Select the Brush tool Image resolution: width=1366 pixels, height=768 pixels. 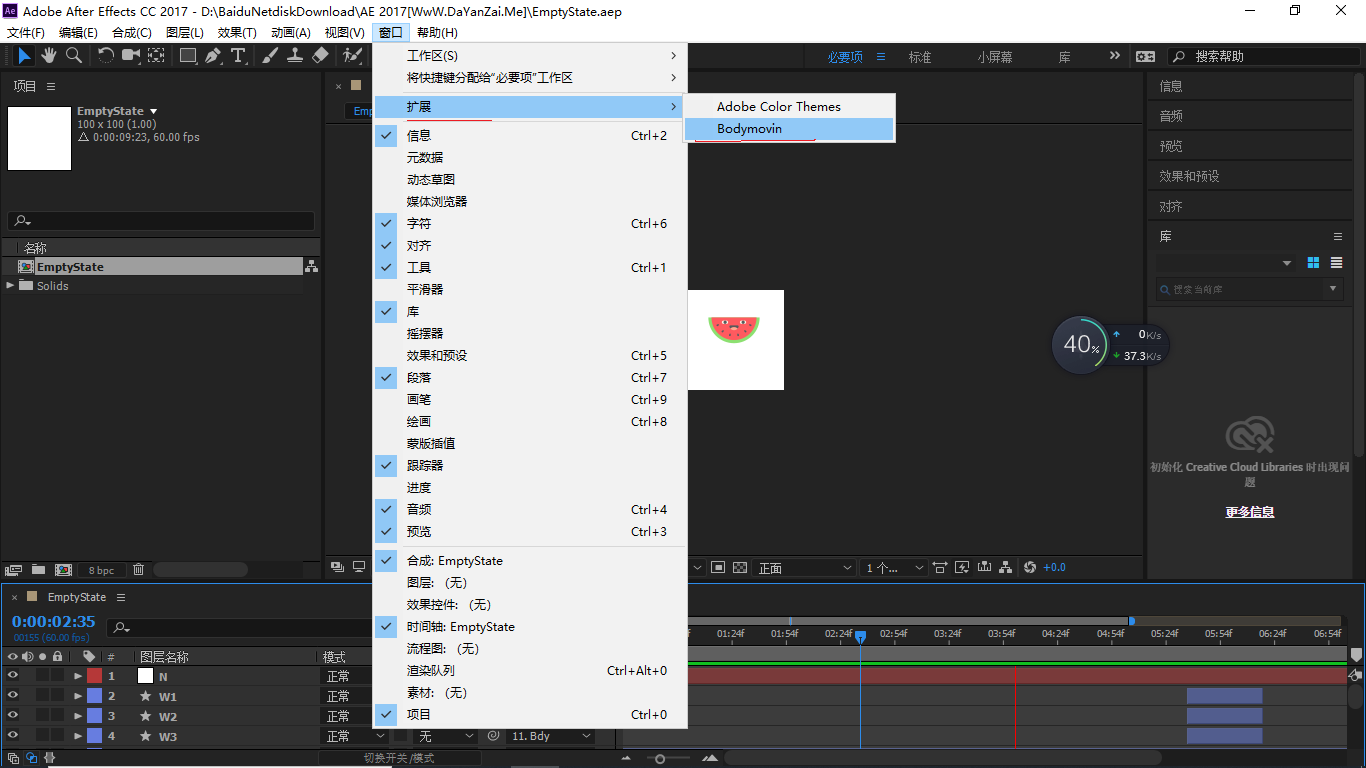pos(268,56)
